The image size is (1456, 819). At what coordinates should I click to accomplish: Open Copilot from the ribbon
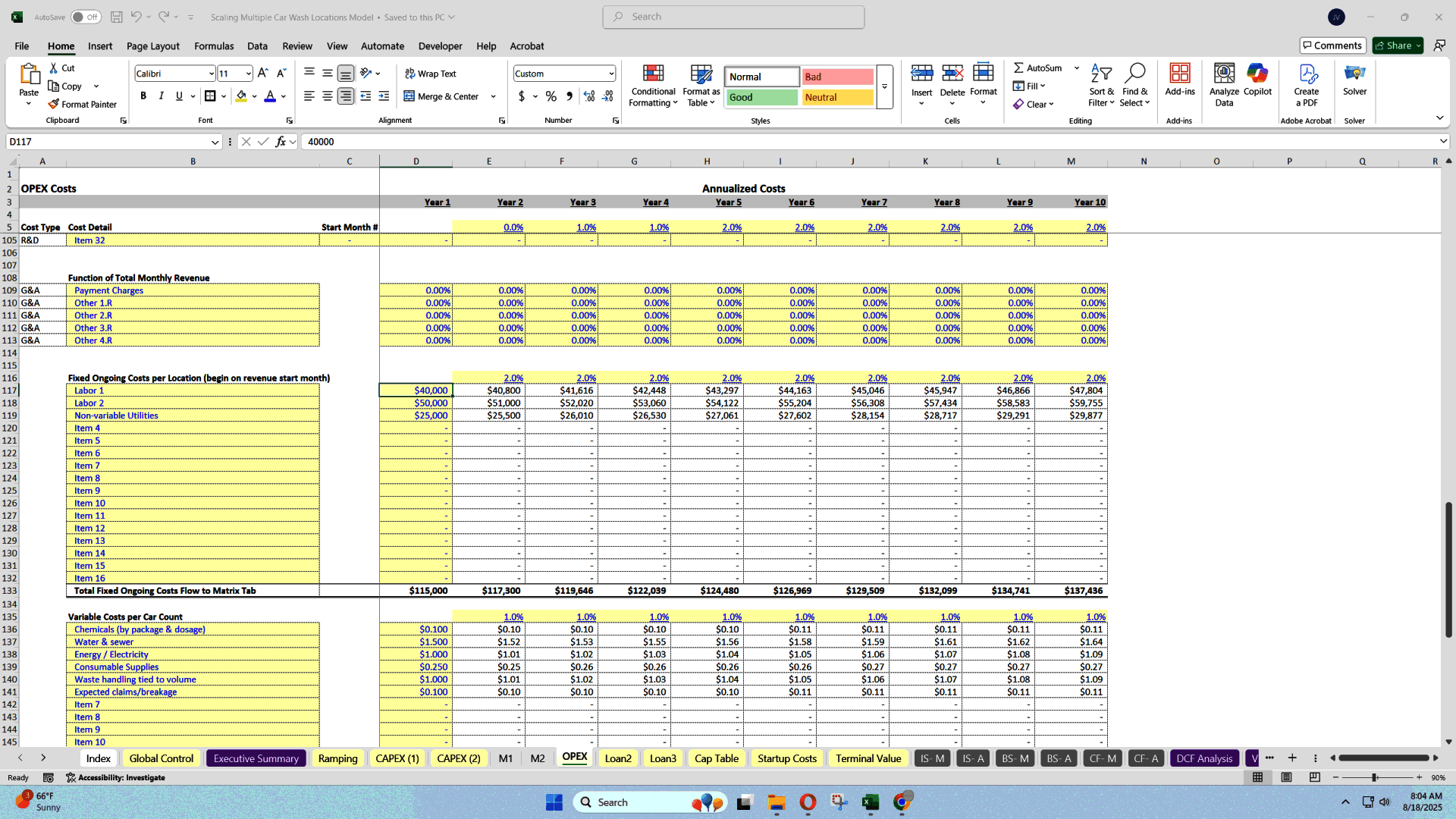pyautogui.click(x=1257, y=80)
